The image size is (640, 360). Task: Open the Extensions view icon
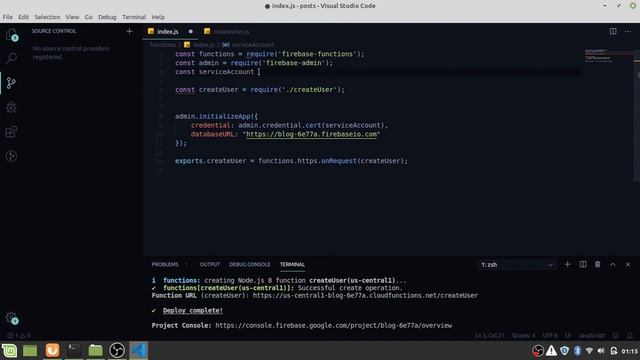point(11,132)
